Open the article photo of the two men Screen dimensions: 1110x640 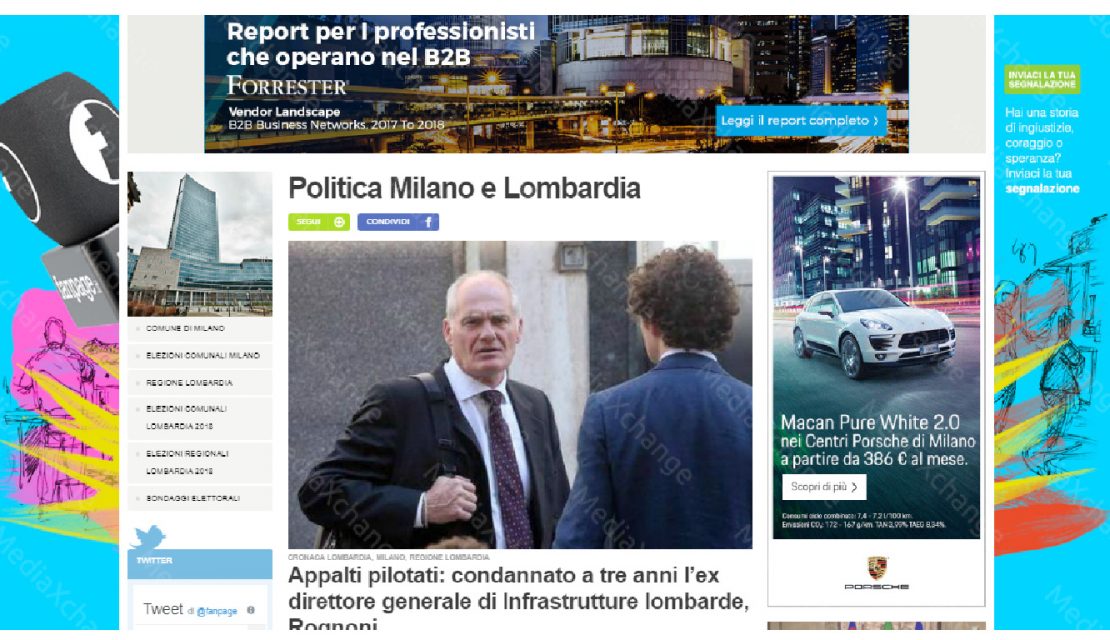[520, 395]
